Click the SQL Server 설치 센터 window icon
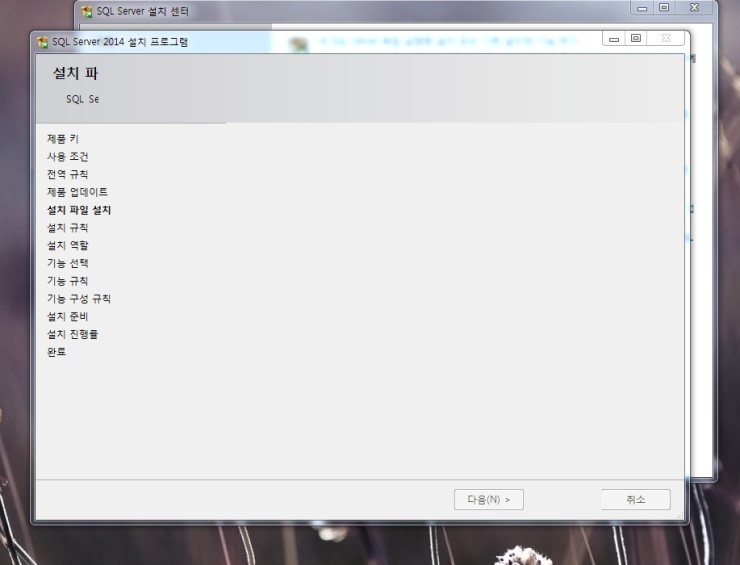The width and height of the screenshot is (740, 565). tap(87, 11)
